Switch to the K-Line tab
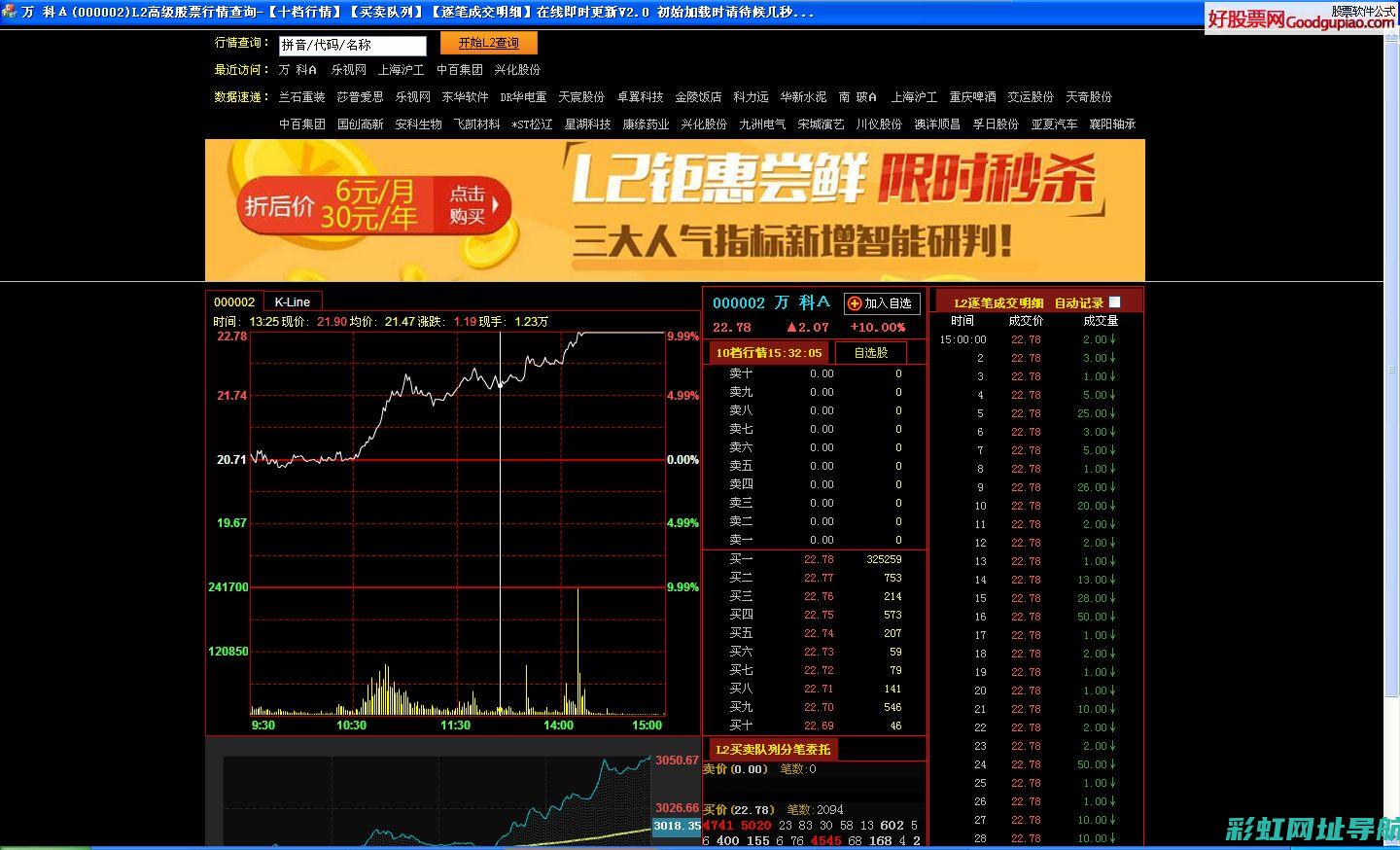Viewport: 1400px width, 850px height. coord(292,302)
